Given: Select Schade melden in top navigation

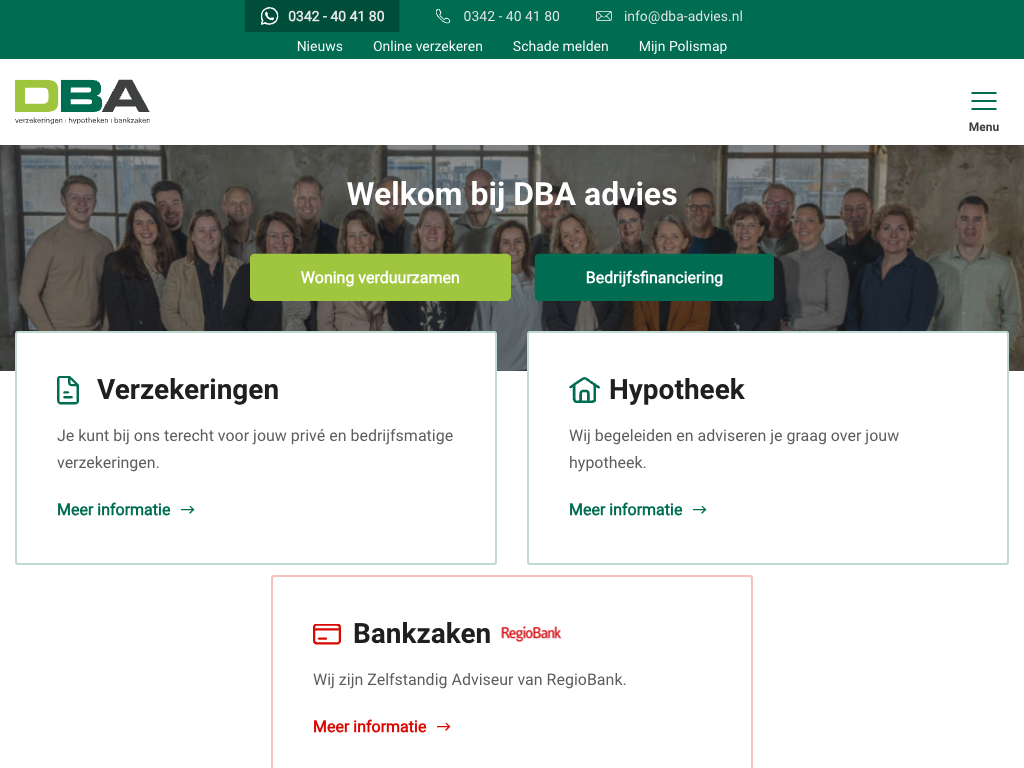Looking at the screenshot, I should [560, 46].
